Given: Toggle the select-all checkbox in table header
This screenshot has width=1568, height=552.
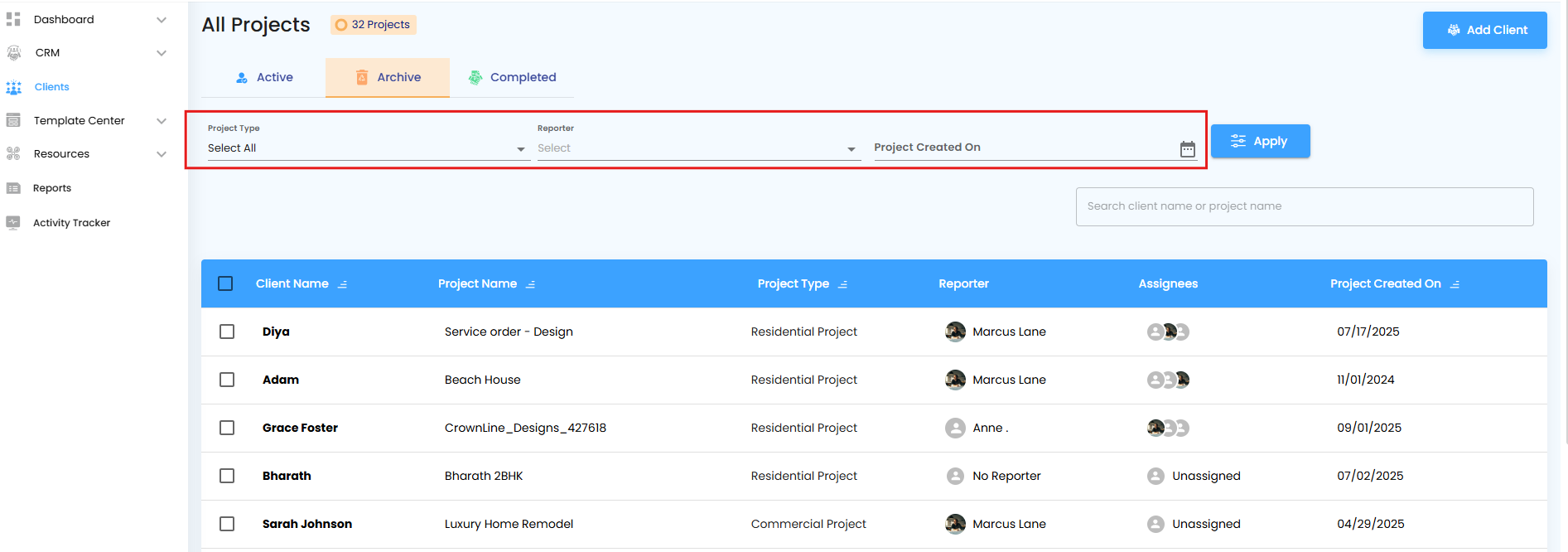Looking at the screenshot, I should (x=225, y=283).
